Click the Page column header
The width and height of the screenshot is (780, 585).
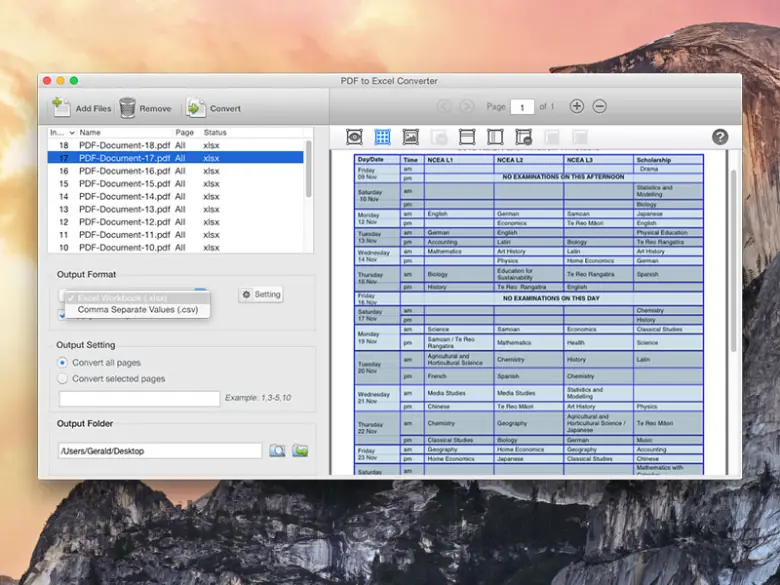(x=185, y=132)
